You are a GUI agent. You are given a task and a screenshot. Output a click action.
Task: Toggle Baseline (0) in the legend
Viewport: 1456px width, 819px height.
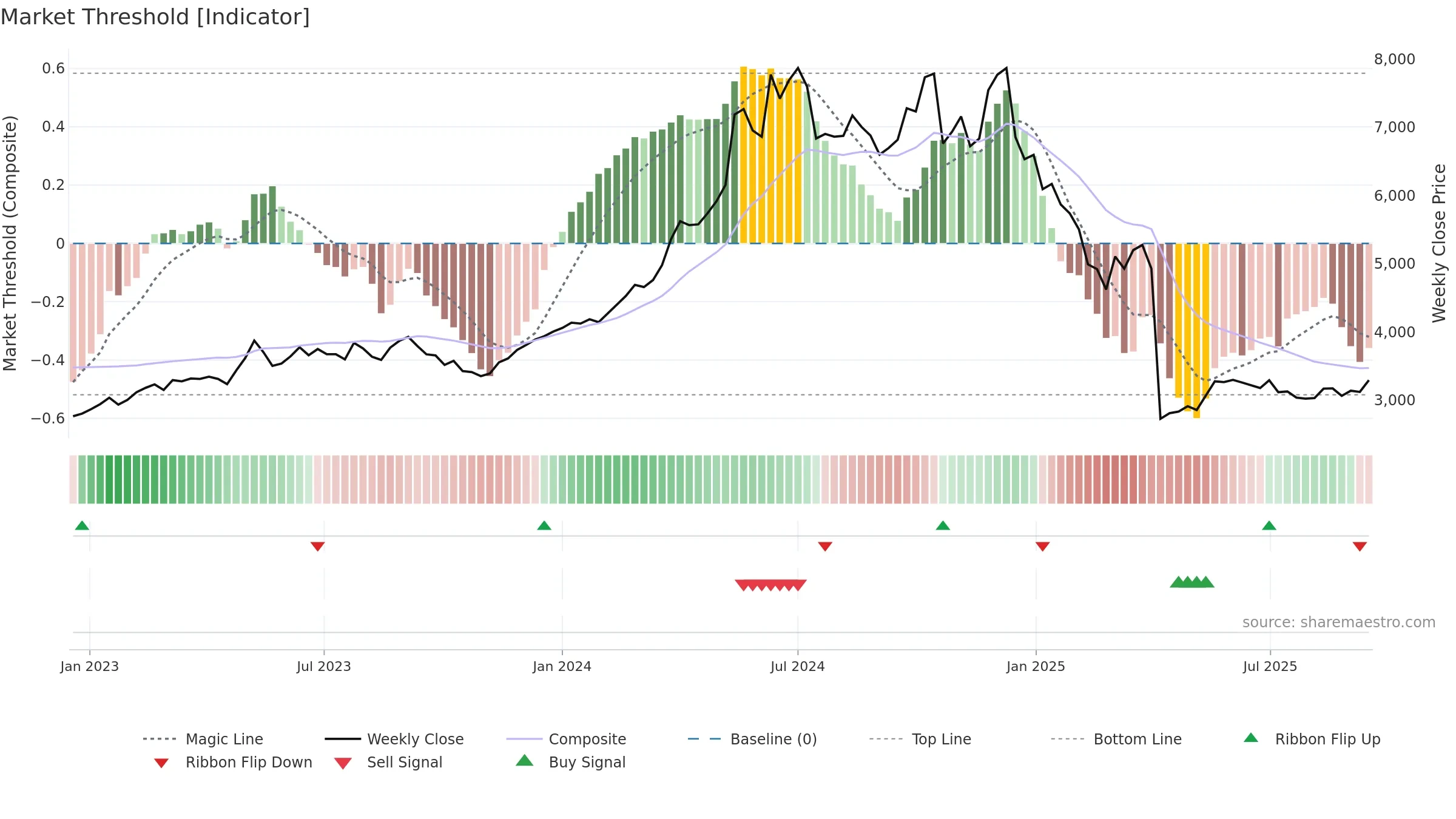pyautogui.click(x=752, y=739)
